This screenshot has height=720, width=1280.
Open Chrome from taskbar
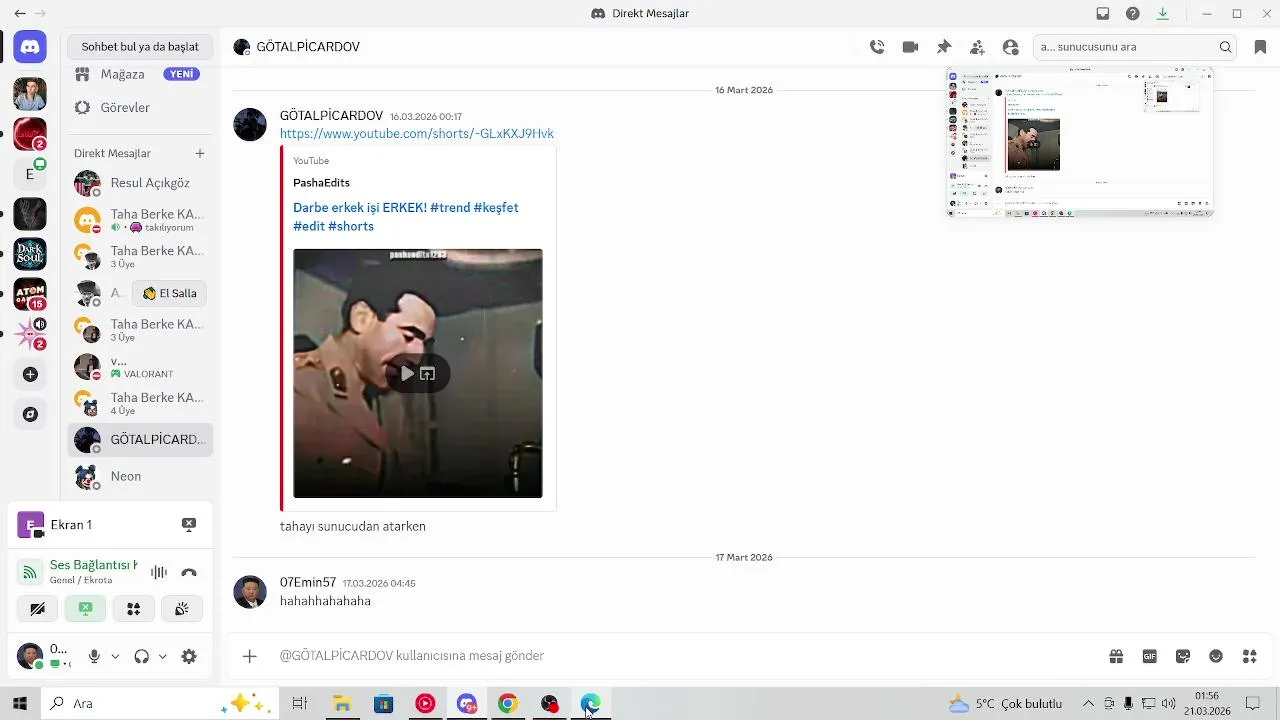508,704
